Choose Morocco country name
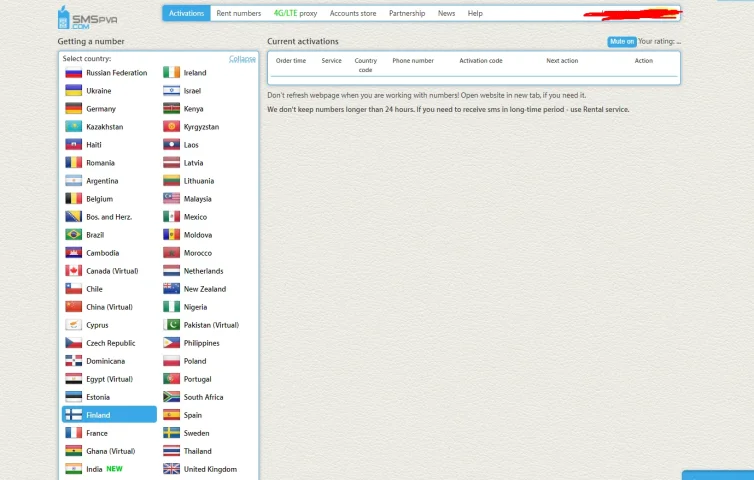This screenshot has height=480, width=754. 198,253
